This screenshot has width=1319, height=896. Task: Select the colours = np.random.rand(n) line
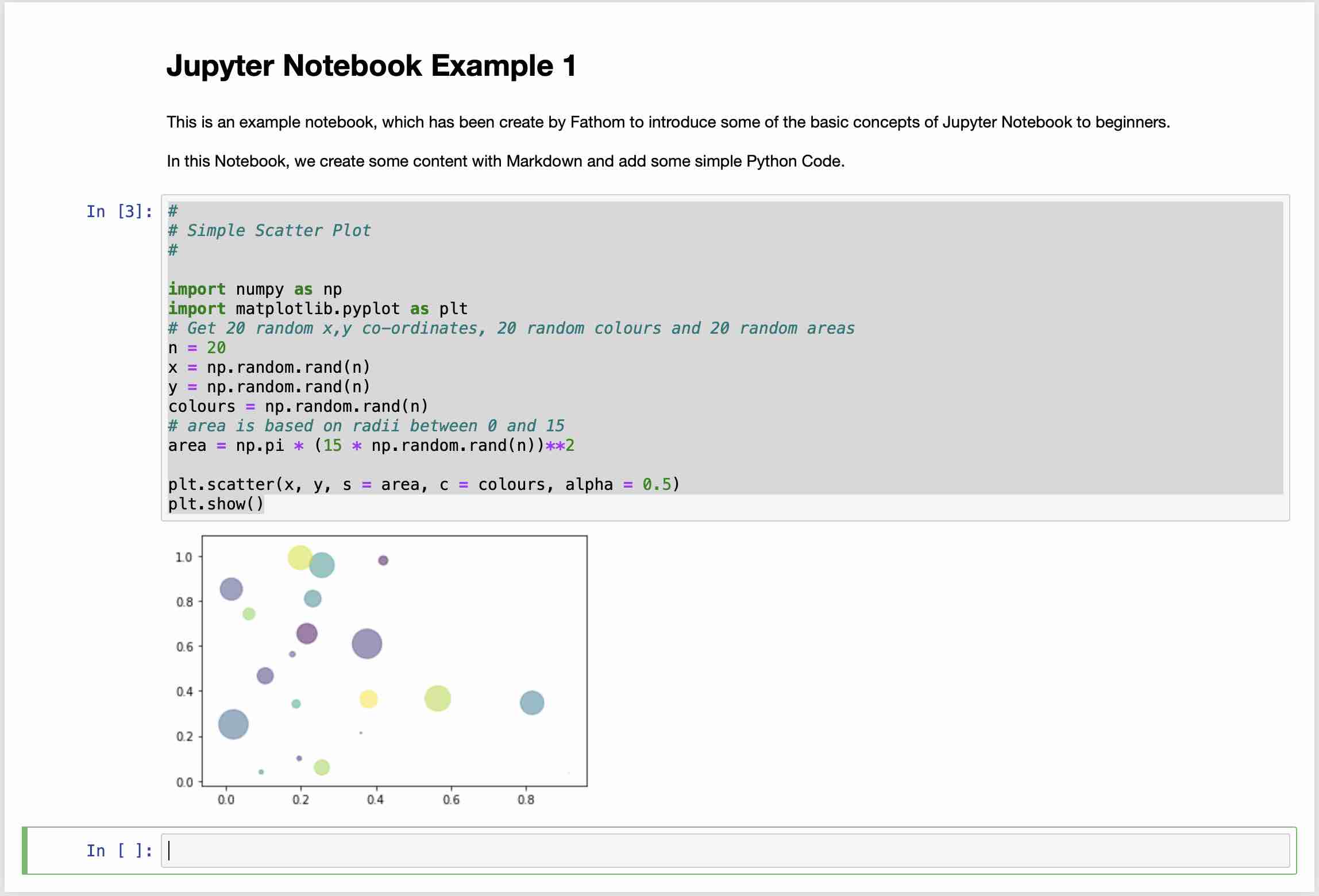point(298,406)
